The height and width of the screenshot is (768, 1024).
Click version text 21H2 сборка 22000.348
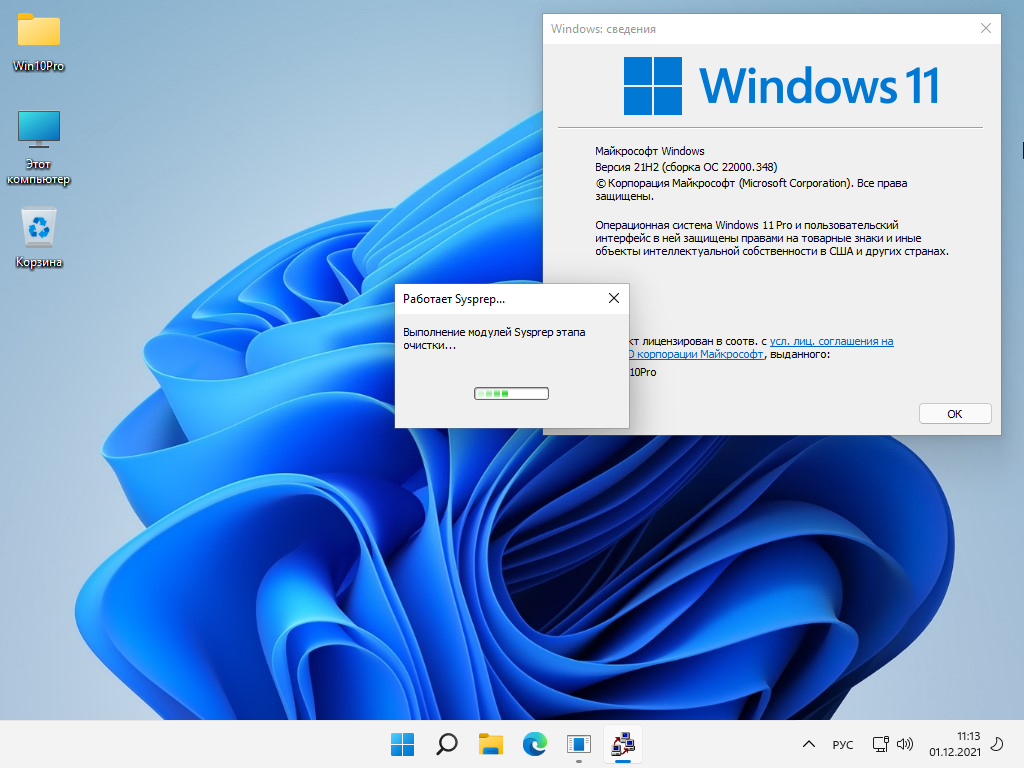pyautogui.click(x=686, y=167)
